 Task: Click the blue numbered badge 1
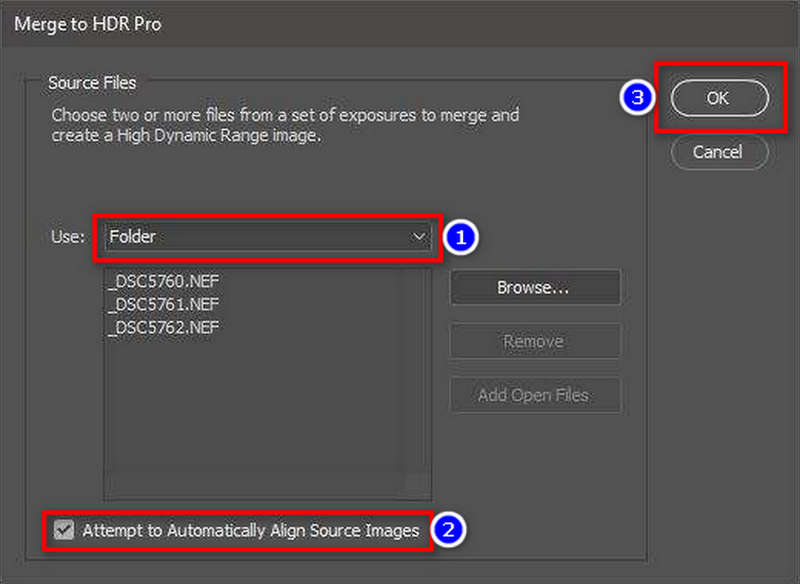pyautogui.click(x=461, y=236)
